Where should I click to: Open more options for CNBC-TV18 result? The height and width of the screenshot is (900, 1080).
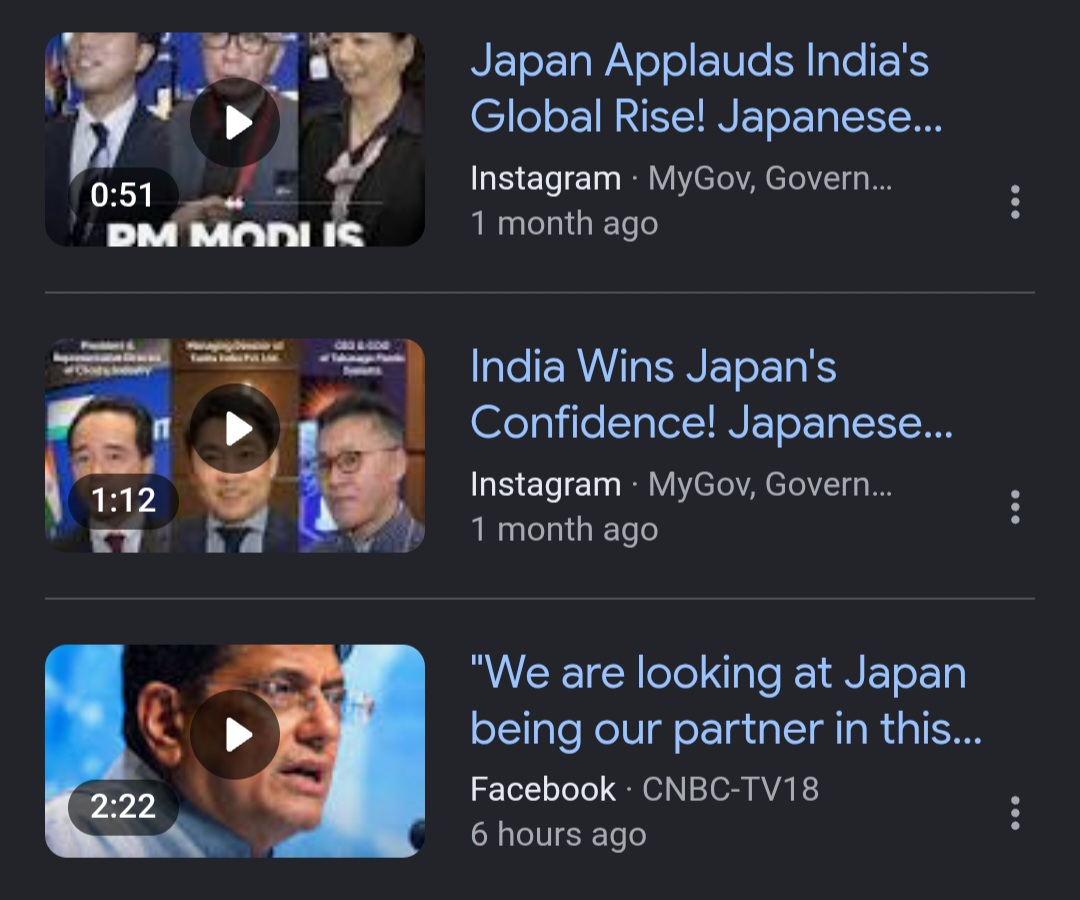(x=1015, y=813)
